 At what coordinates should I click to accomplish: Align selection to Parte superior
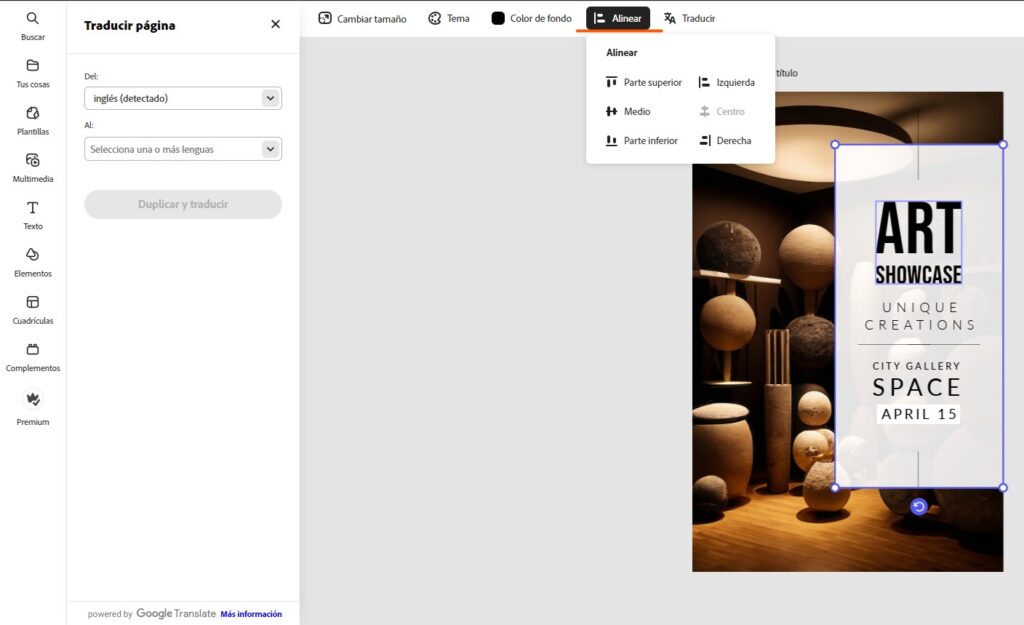click(x=643, y=82)
